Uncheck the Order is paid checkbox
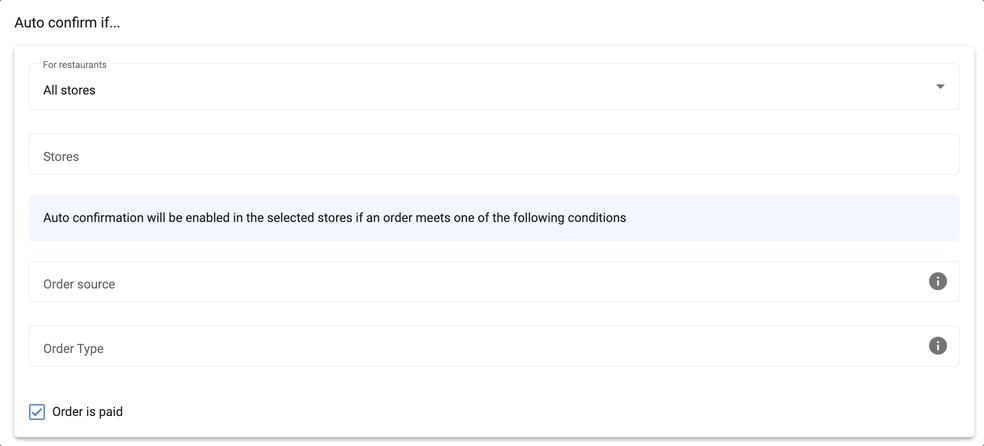The width and height of the screenshot is (984, 446). 37,411
